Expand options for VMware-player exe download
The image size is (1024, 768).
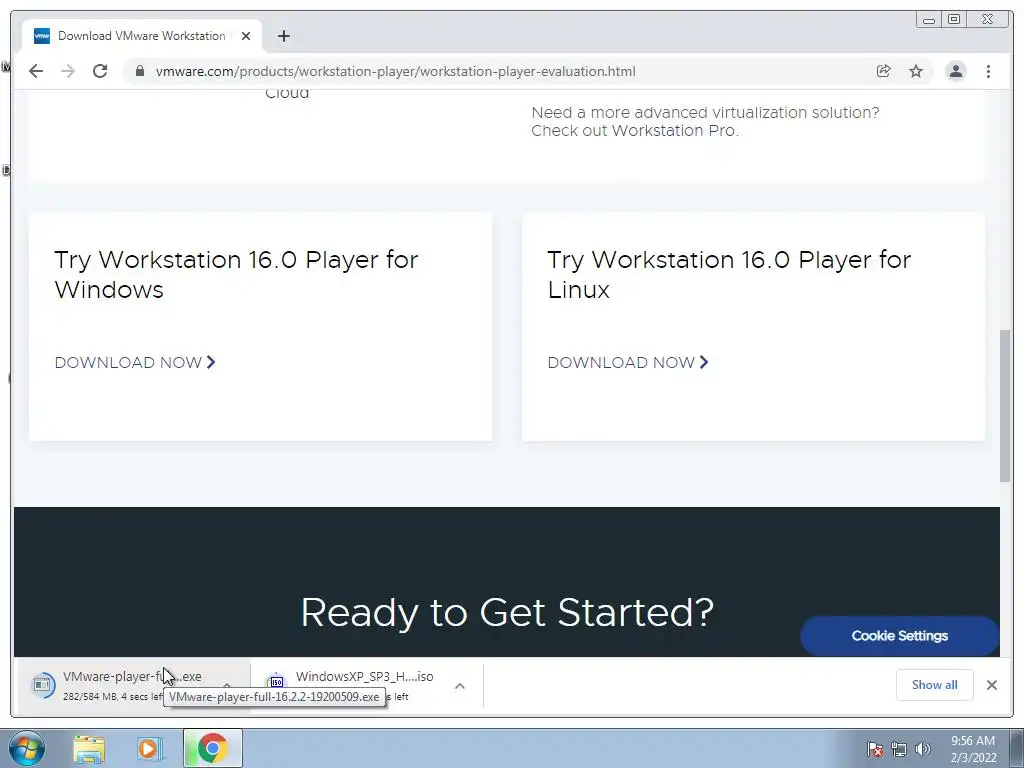(x=227, y=685)
